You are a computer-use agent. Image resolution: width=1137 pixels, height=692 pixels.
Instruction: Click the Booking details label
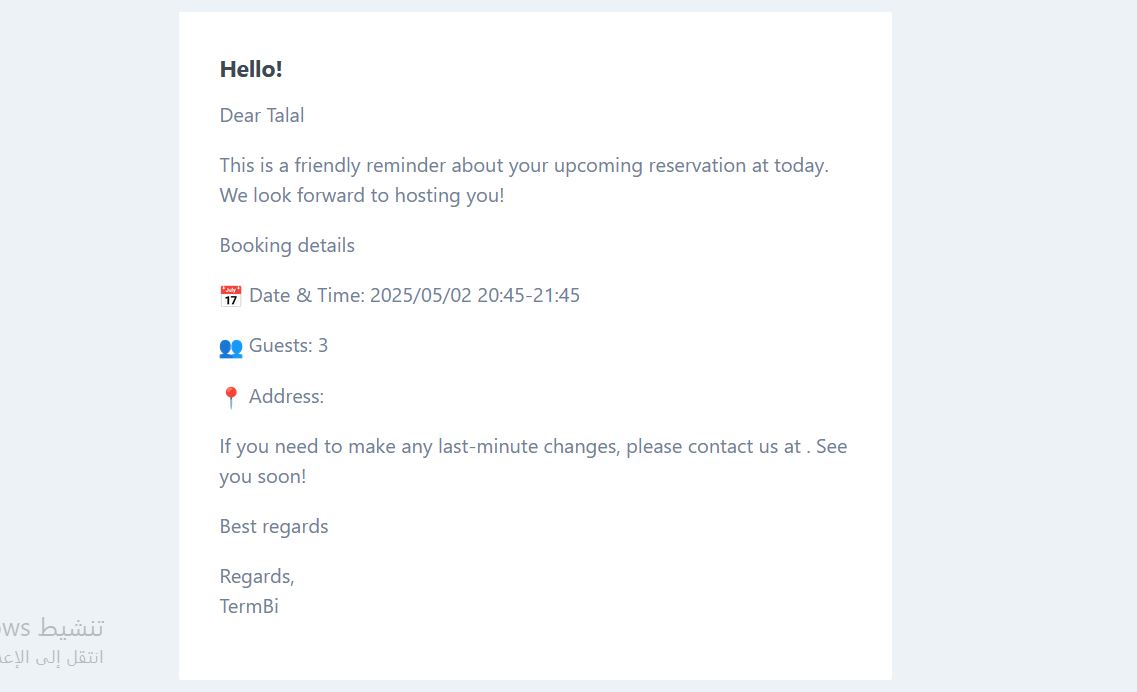(x=287, y=245)
